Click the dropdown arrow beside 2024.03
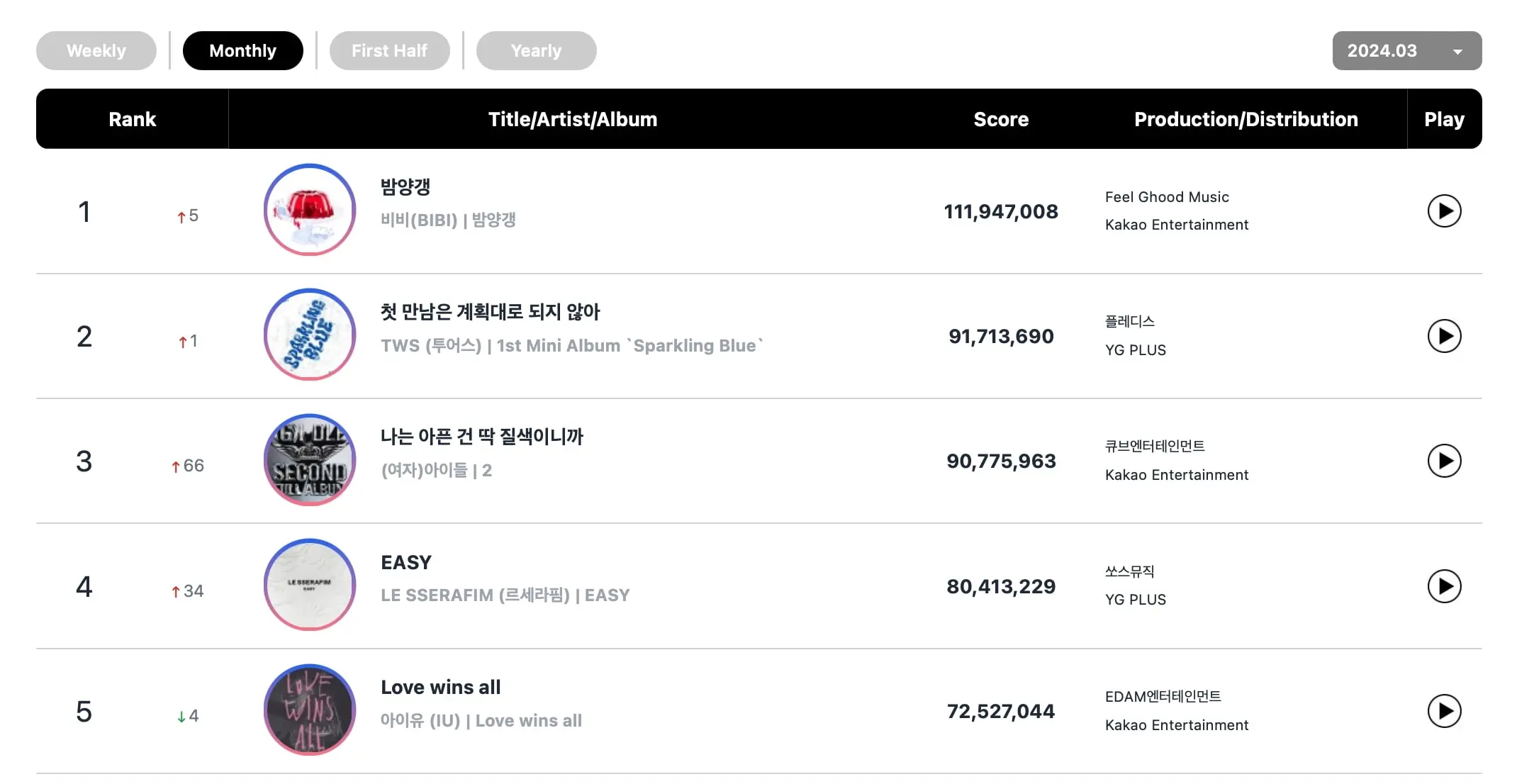The width and height of the screenshot is (1517, 784). [x=1457, y=52]
